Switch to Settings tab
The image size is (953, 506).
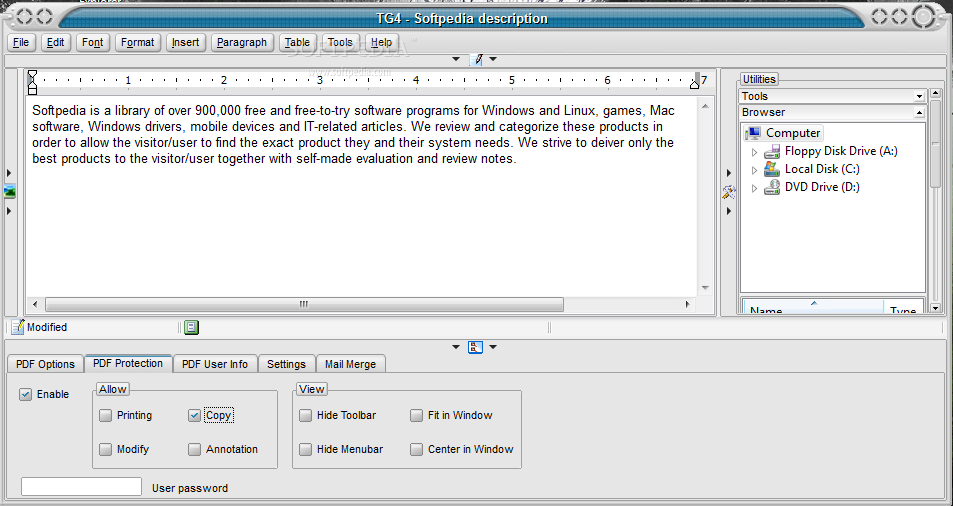click(286, 364)
